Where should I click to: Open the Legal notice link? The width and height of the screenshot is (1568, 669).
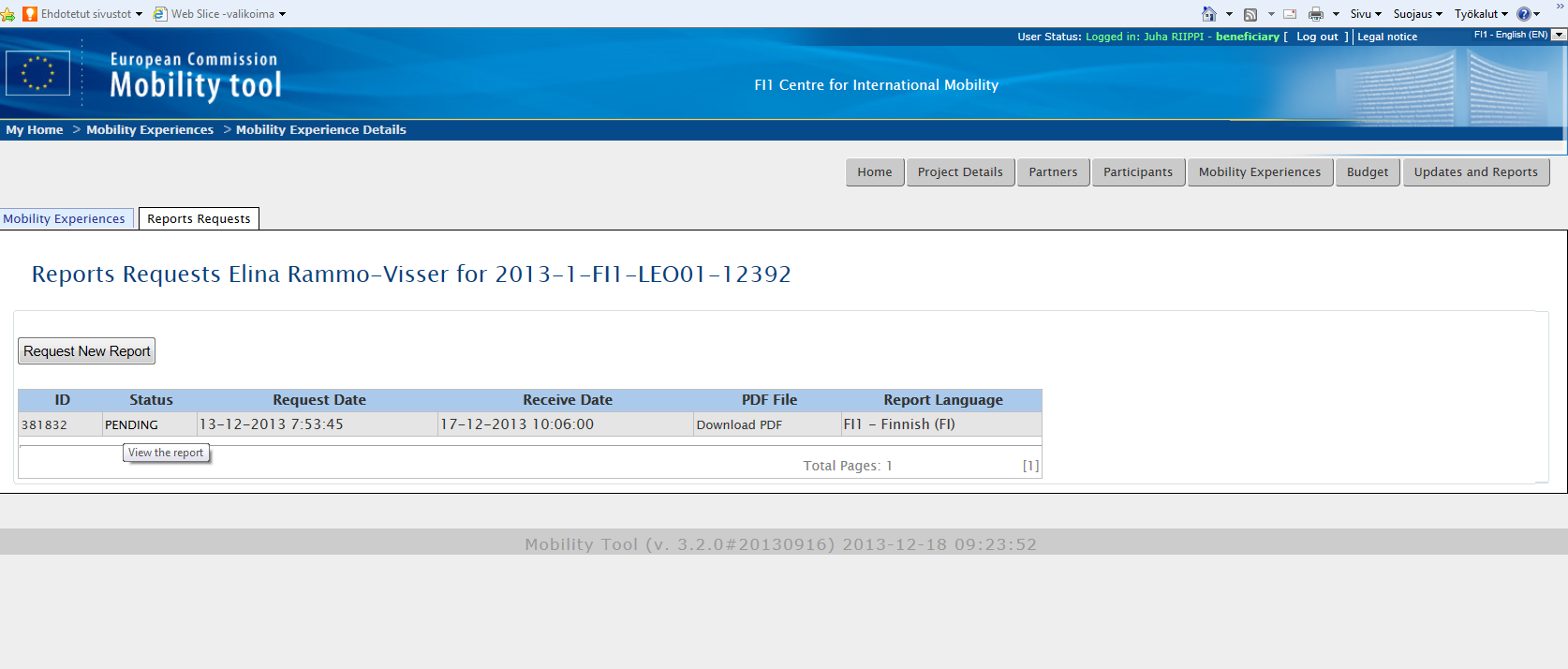pyautogui.click(x=1387, y=37)
